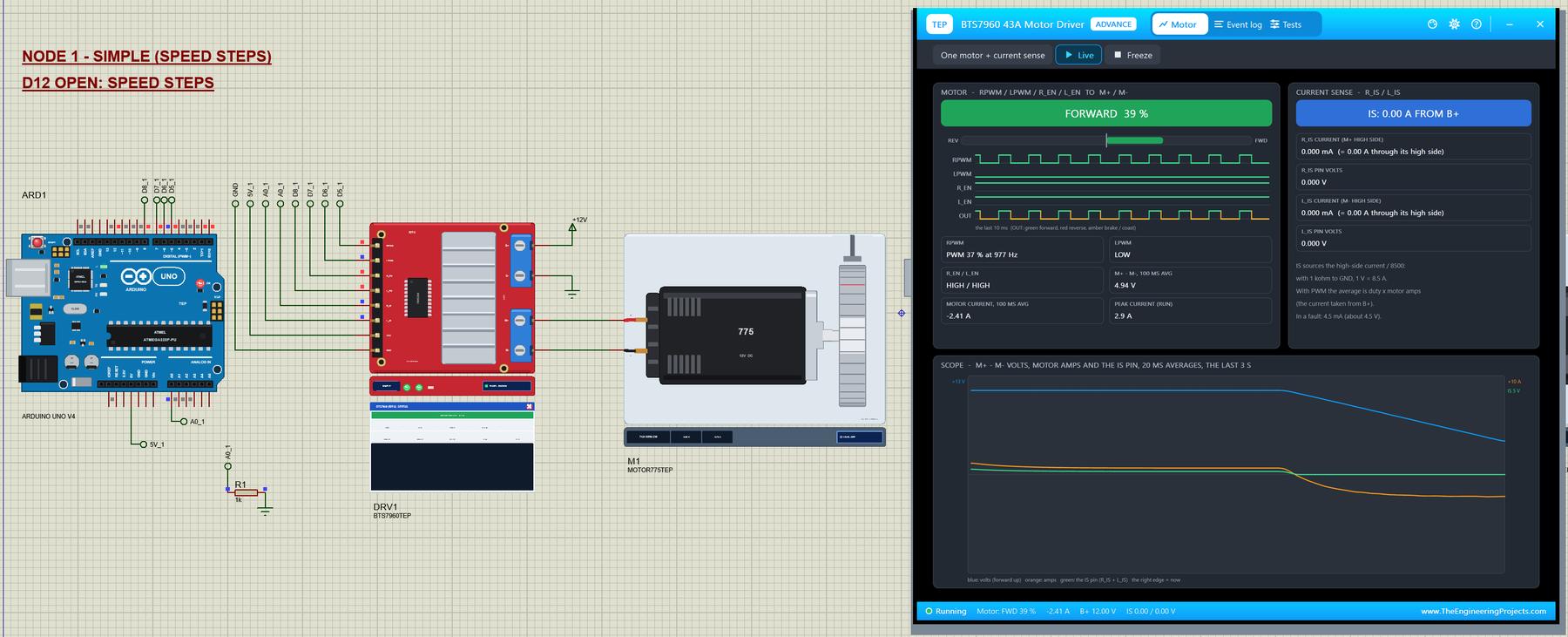Open the help question mark icon
This screenshot has height=637, width=1568.
click(1476, 24)
